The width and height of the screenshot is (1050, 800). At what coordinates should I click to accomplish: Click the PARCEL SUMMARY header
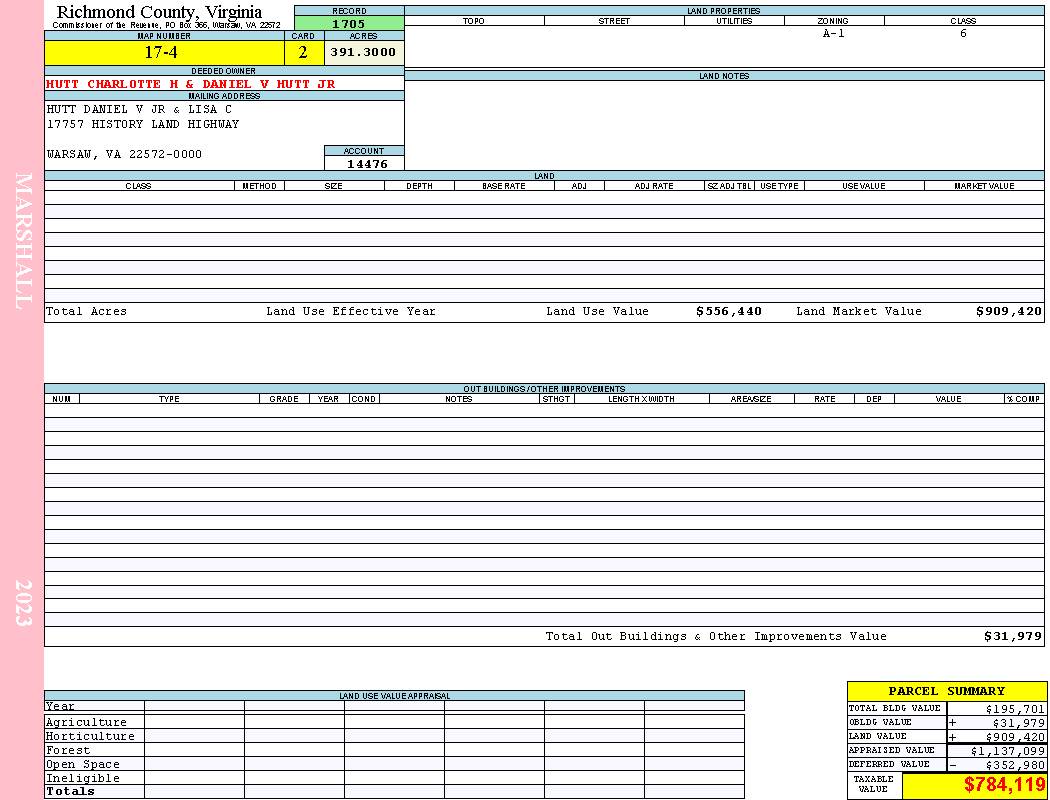click(946, 691)
